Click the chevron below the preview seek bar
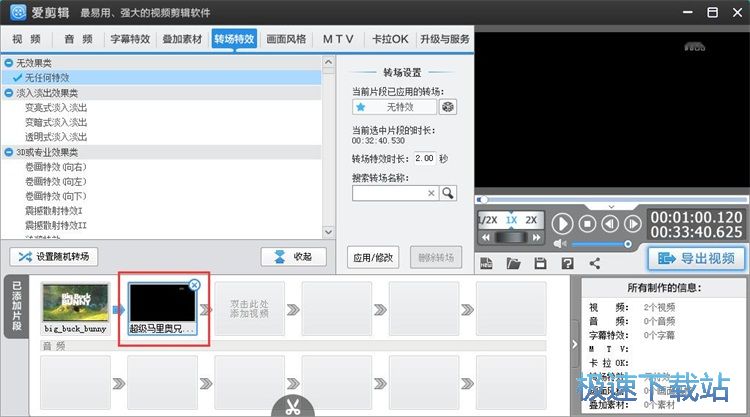 click(611, 207)
